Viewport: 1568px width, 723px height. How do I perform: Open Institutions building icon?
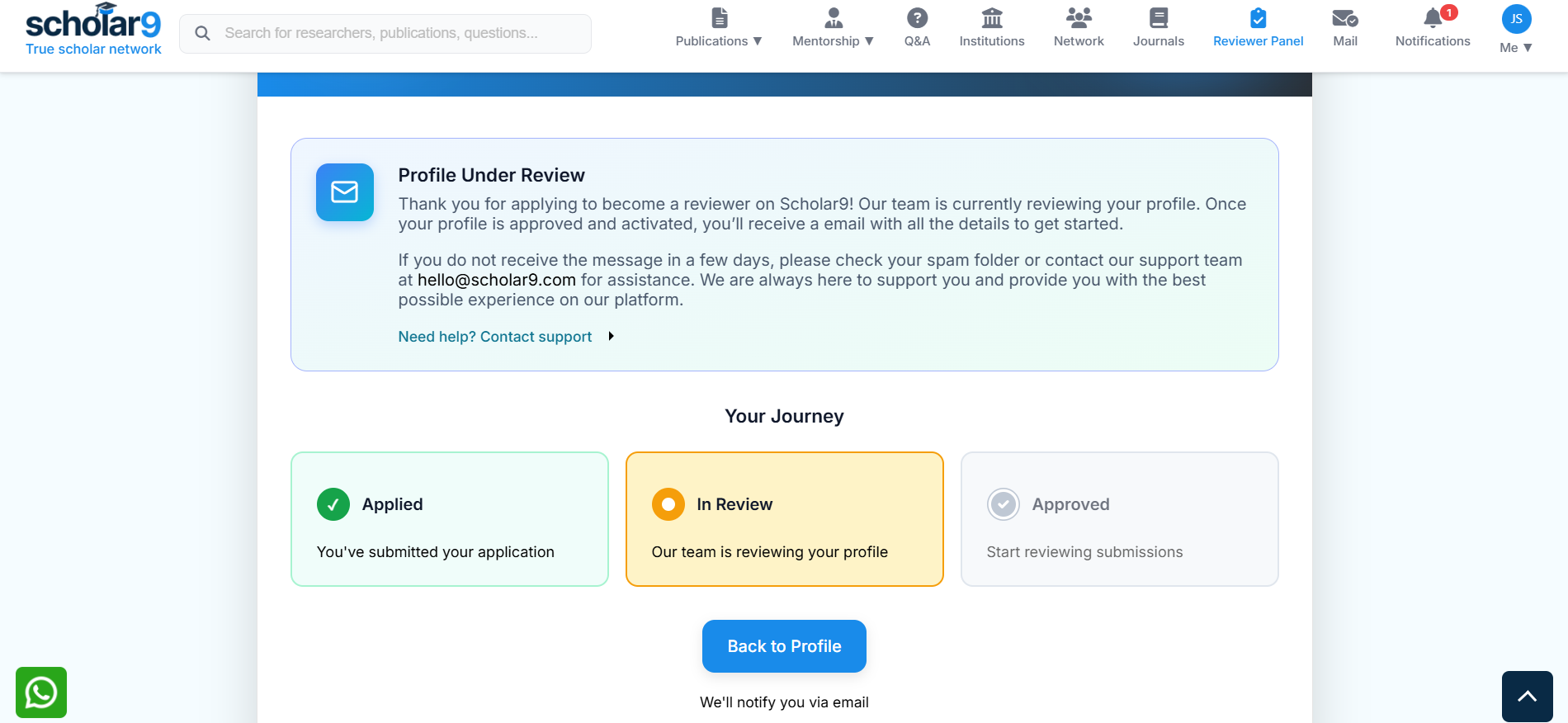[992, 17]
